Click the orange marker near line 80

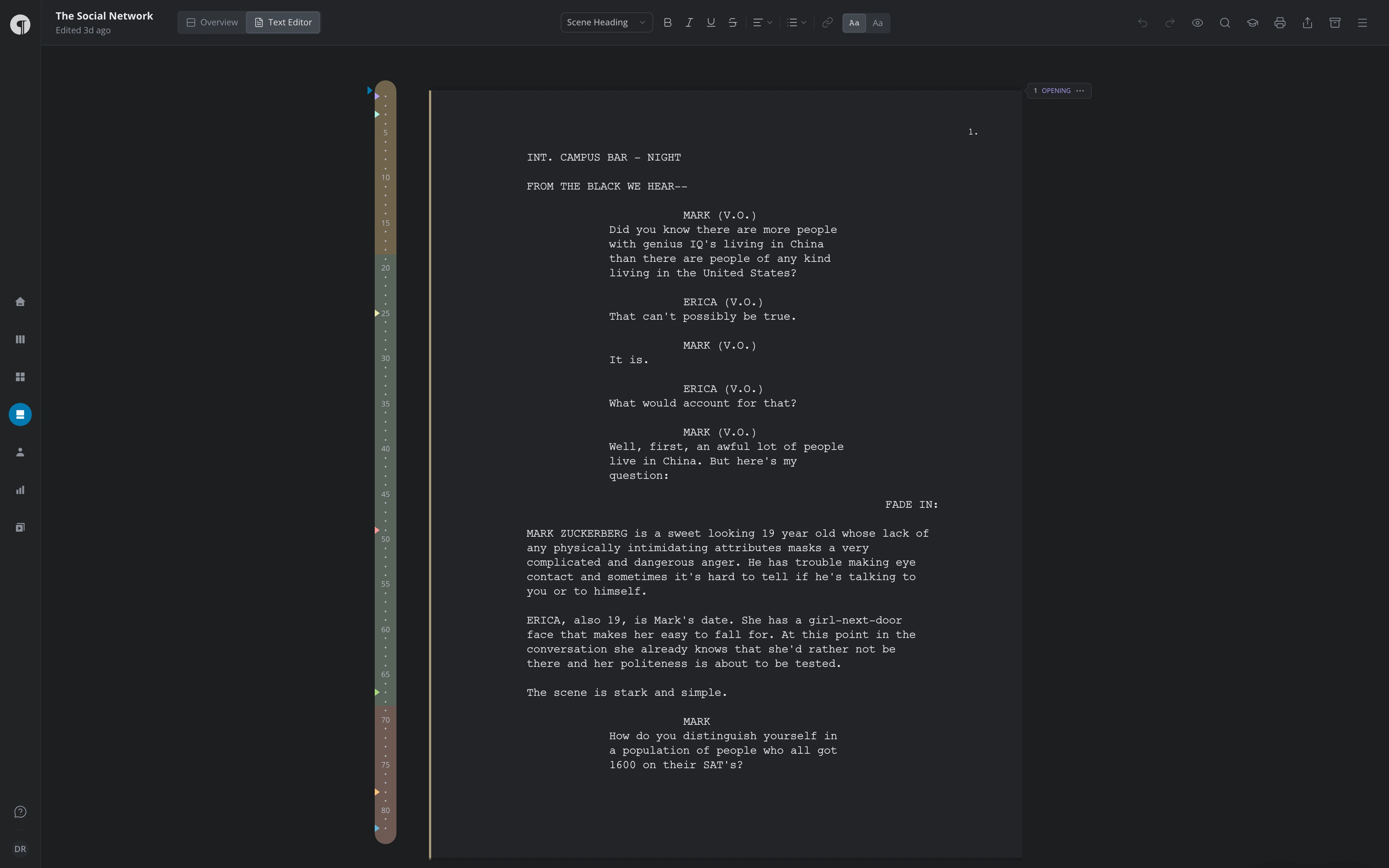(x=377, y=792)
